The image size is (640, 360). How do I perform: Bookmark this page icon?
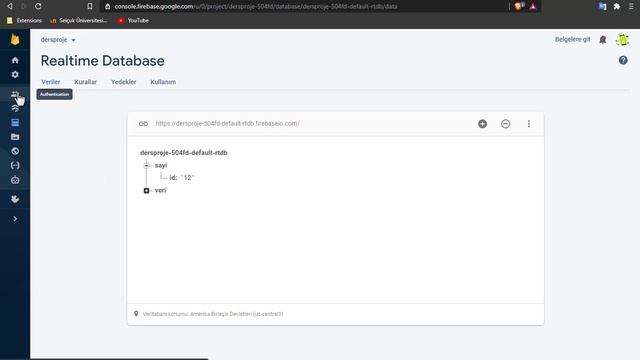point(90,6)
